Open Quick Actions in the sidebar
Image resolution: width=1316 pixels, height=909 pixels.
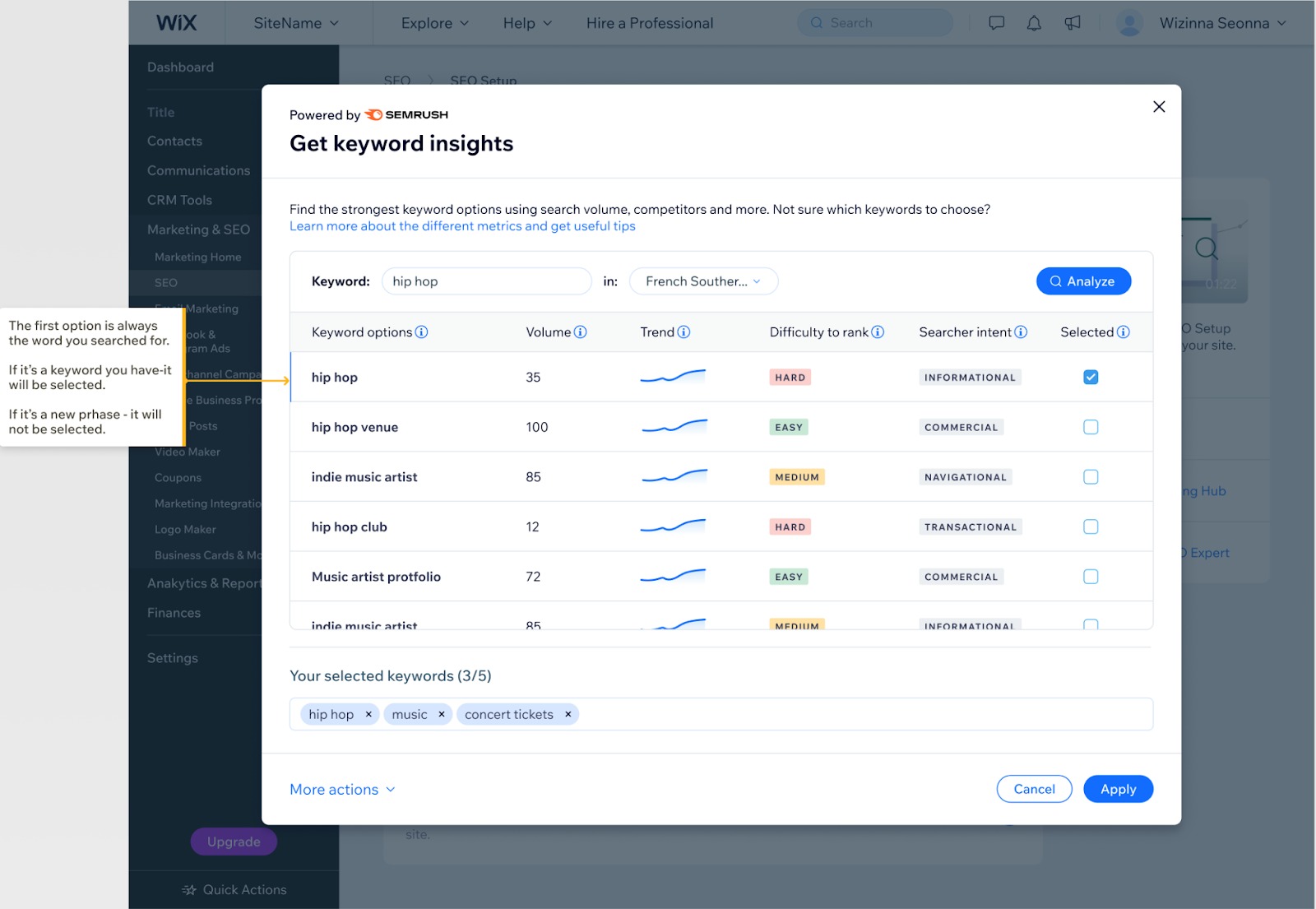coord(234,889)
